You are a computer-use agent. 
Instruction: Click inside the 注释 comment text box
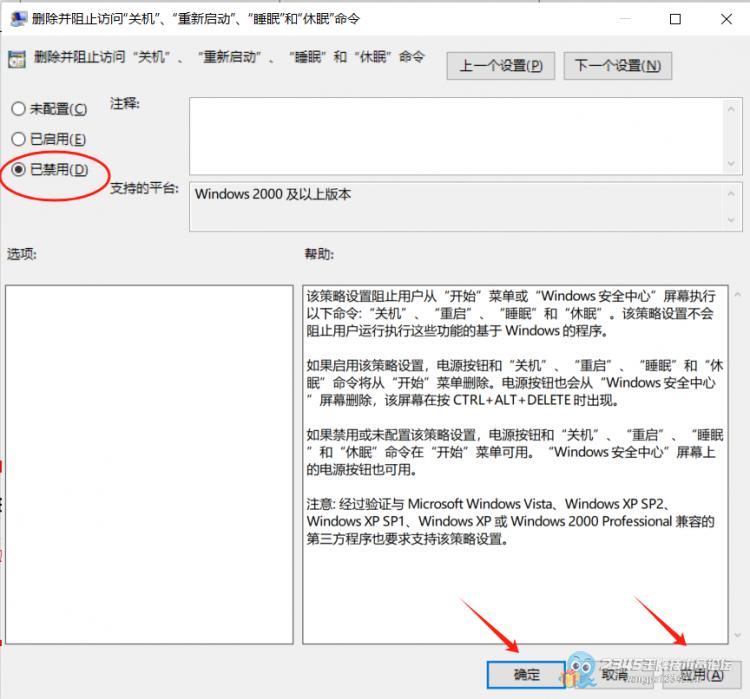click(x=457, y=136)
